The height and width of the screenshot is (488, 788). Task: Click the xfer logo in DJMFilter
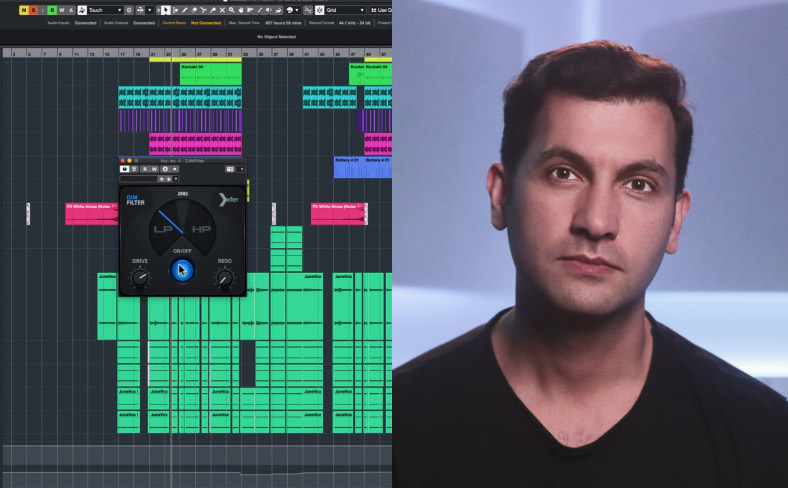229,200
